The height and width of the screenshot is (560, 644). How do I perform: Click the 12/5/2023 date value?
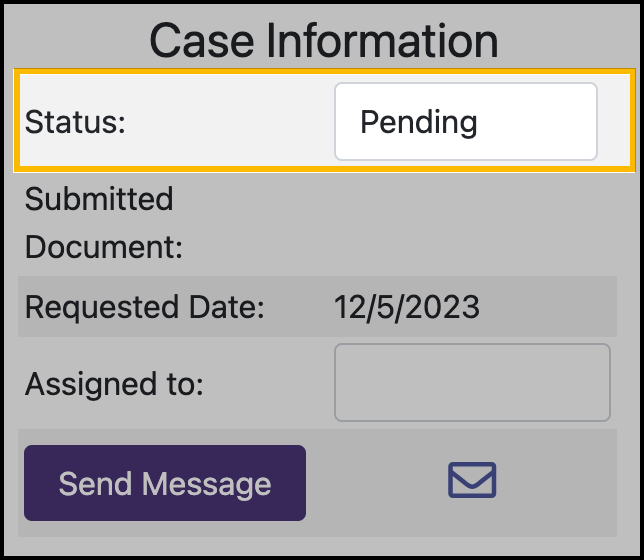(x=406, y=307)
